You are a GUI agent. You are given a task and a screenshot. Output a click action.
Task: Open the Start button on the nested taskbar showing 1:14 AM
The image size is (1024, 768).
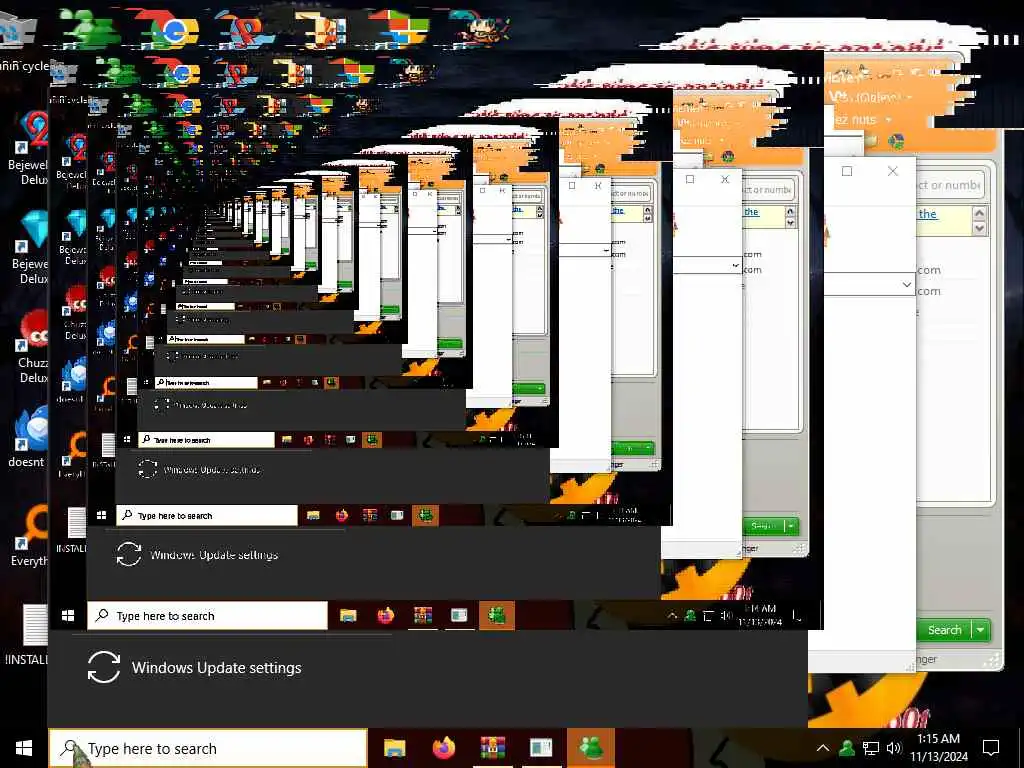68,615
